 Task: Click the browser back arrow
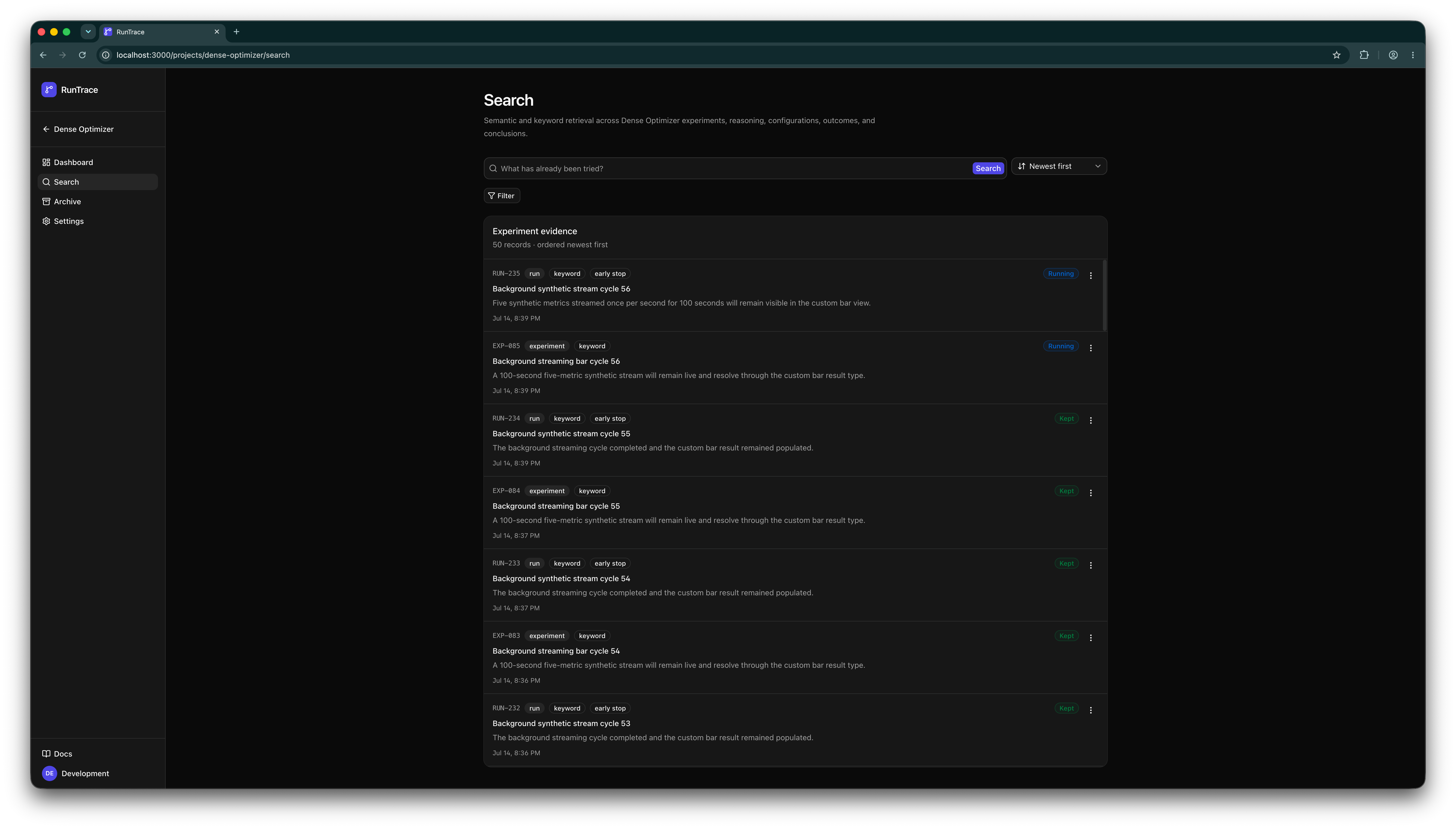pyautogui.click(x=43, y=55)
